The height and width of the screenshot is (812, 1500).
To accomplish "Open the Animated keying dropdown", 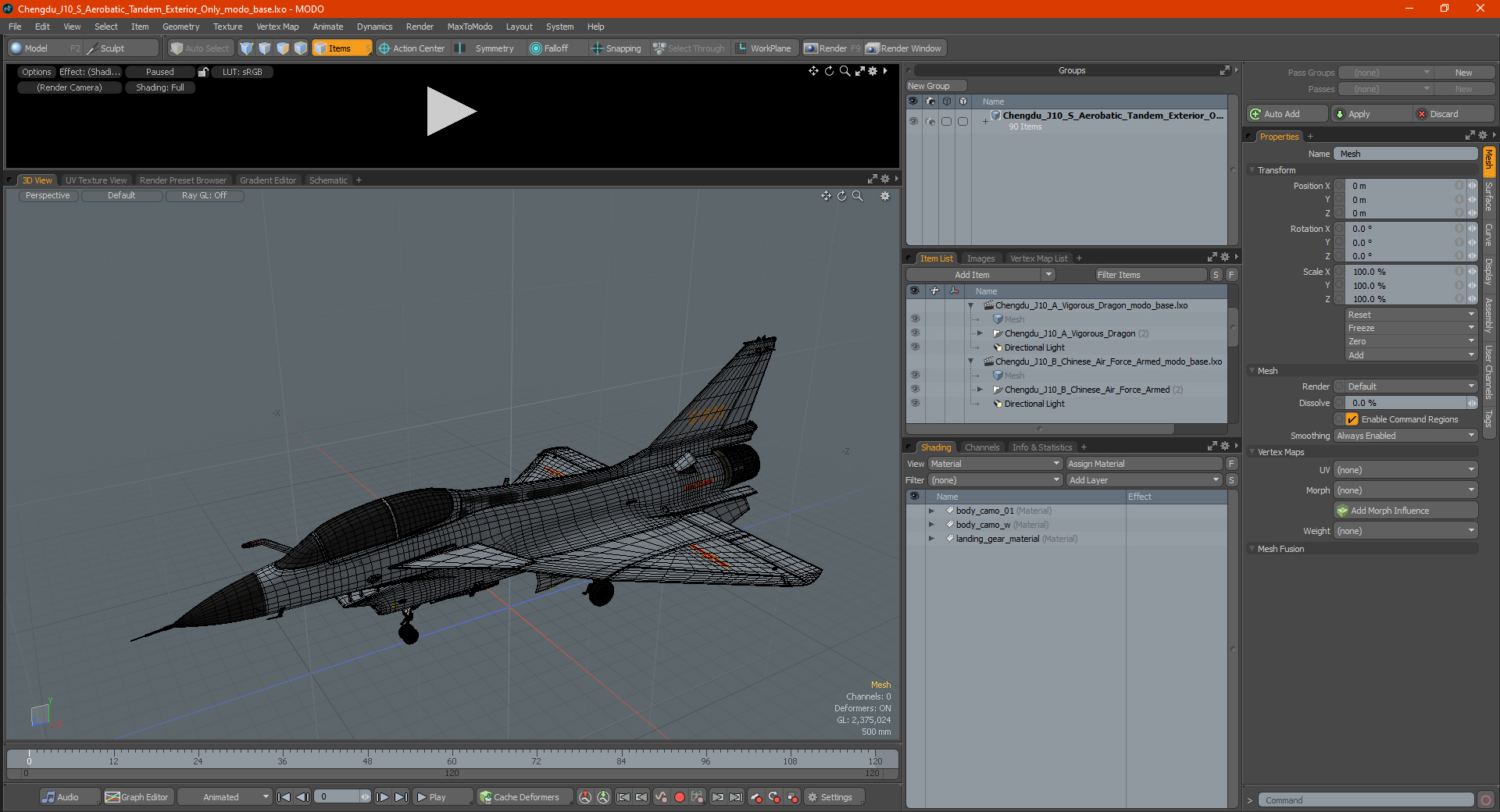I will pos(225,797).
